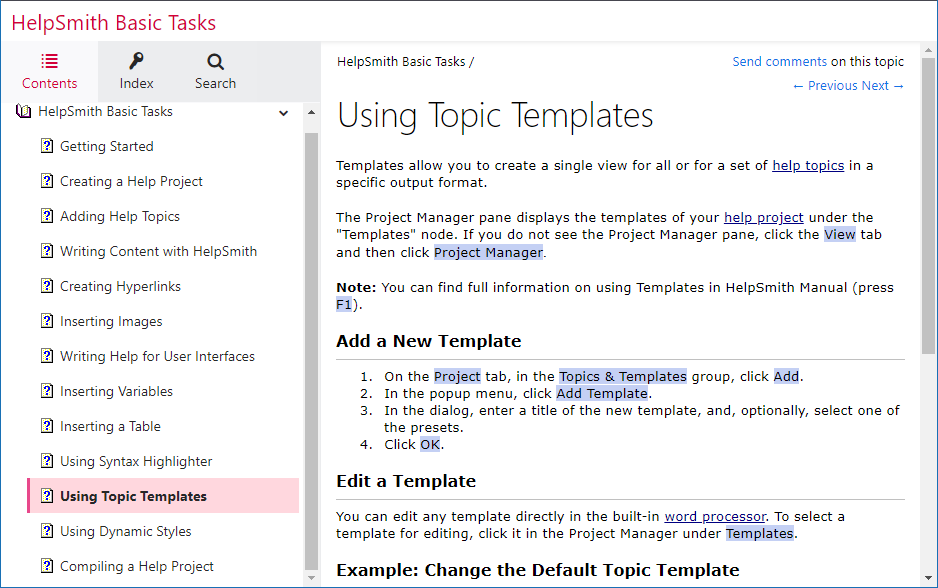938x588 pixels.
Task: Click the contents pane scrollbar thumb
Action: click(311, 352)
